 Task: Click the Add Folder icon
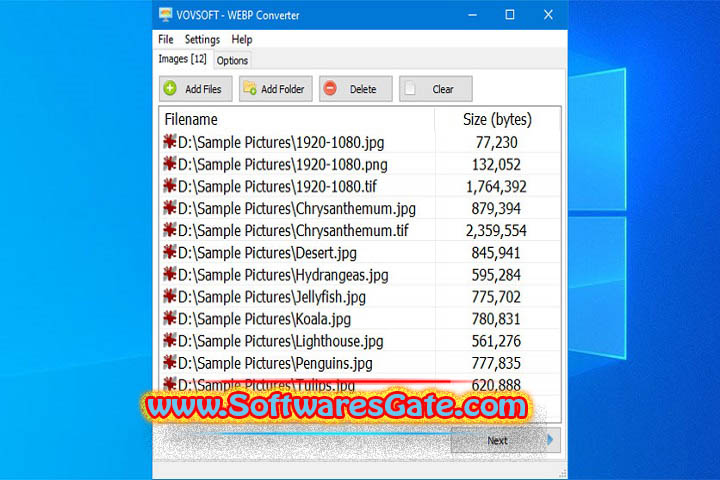(x=250, y=88)
